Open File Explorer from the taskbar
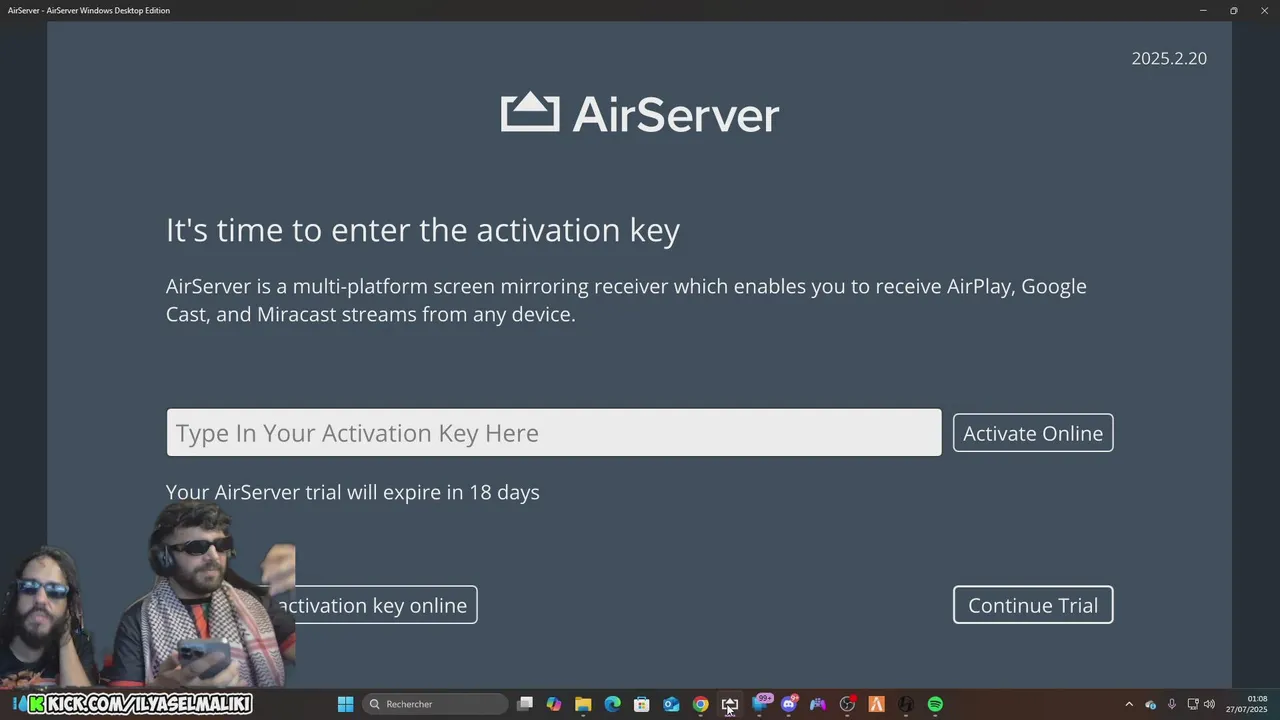Image resolution: width=1280 pixels, height=720 pixels. (x=583, y=704)
